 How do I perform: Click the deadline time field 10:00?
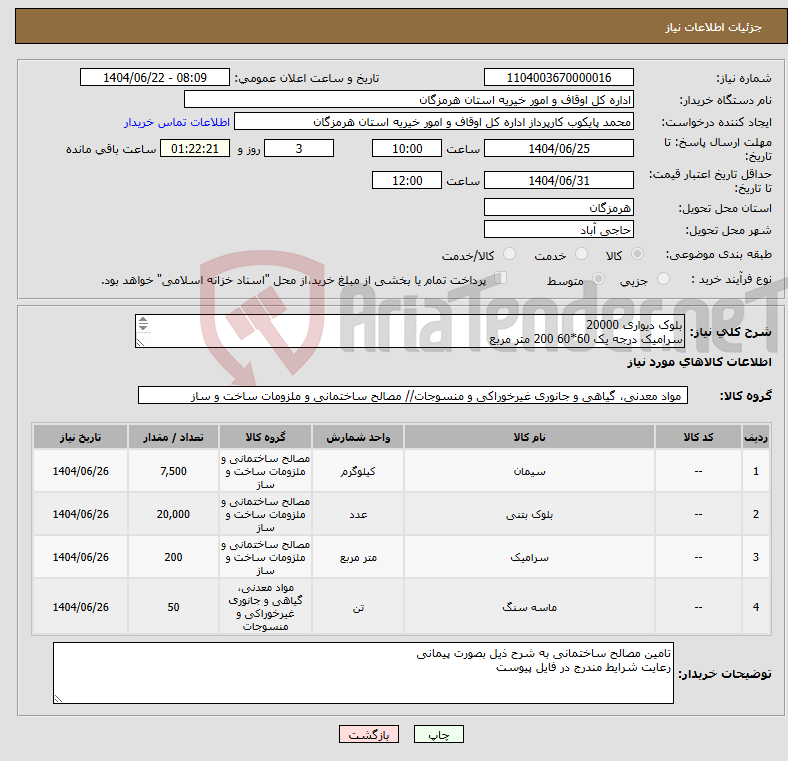click(407, 148)
